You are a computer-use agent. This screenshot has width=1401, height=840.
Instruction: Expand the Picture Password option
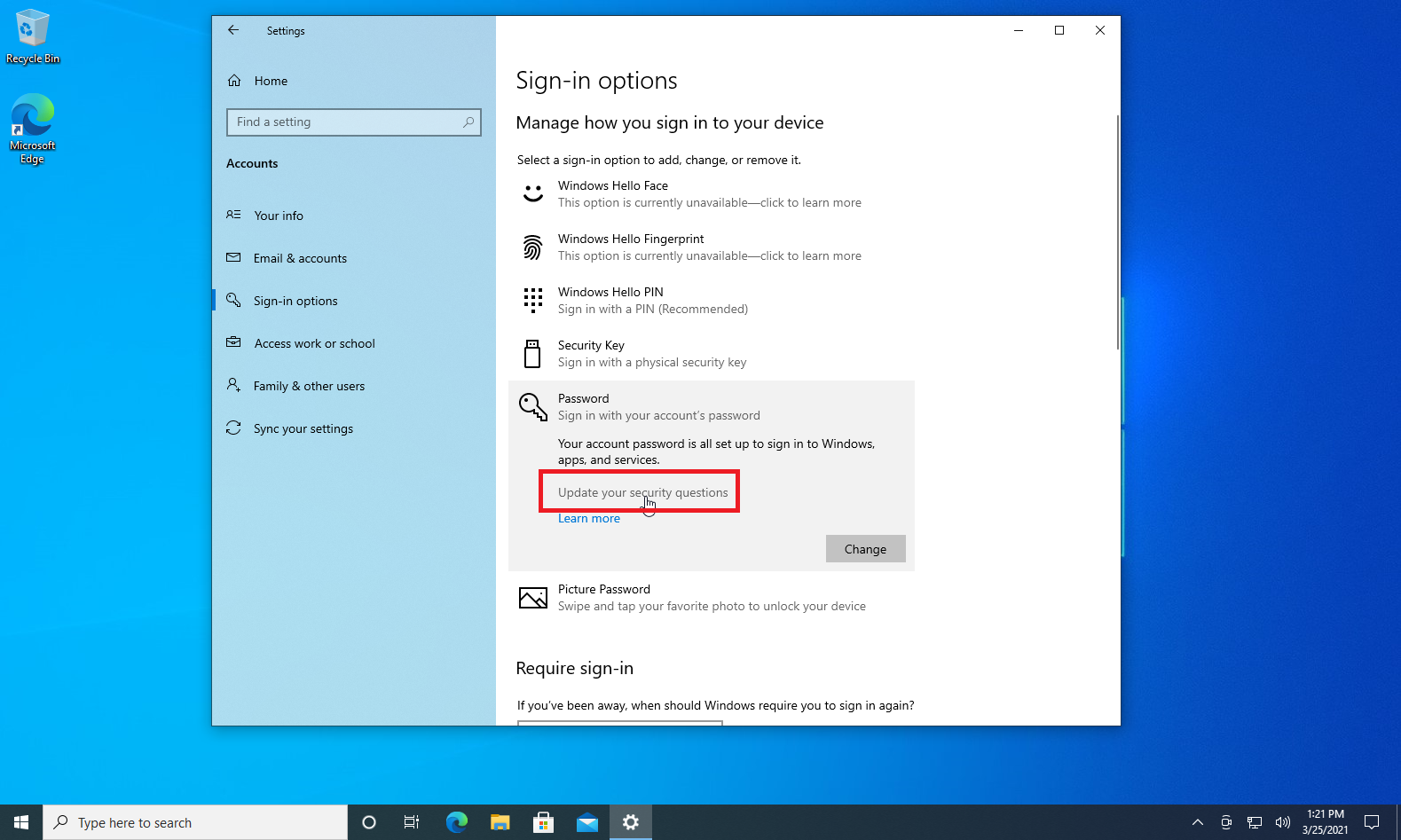click(712, 598)
